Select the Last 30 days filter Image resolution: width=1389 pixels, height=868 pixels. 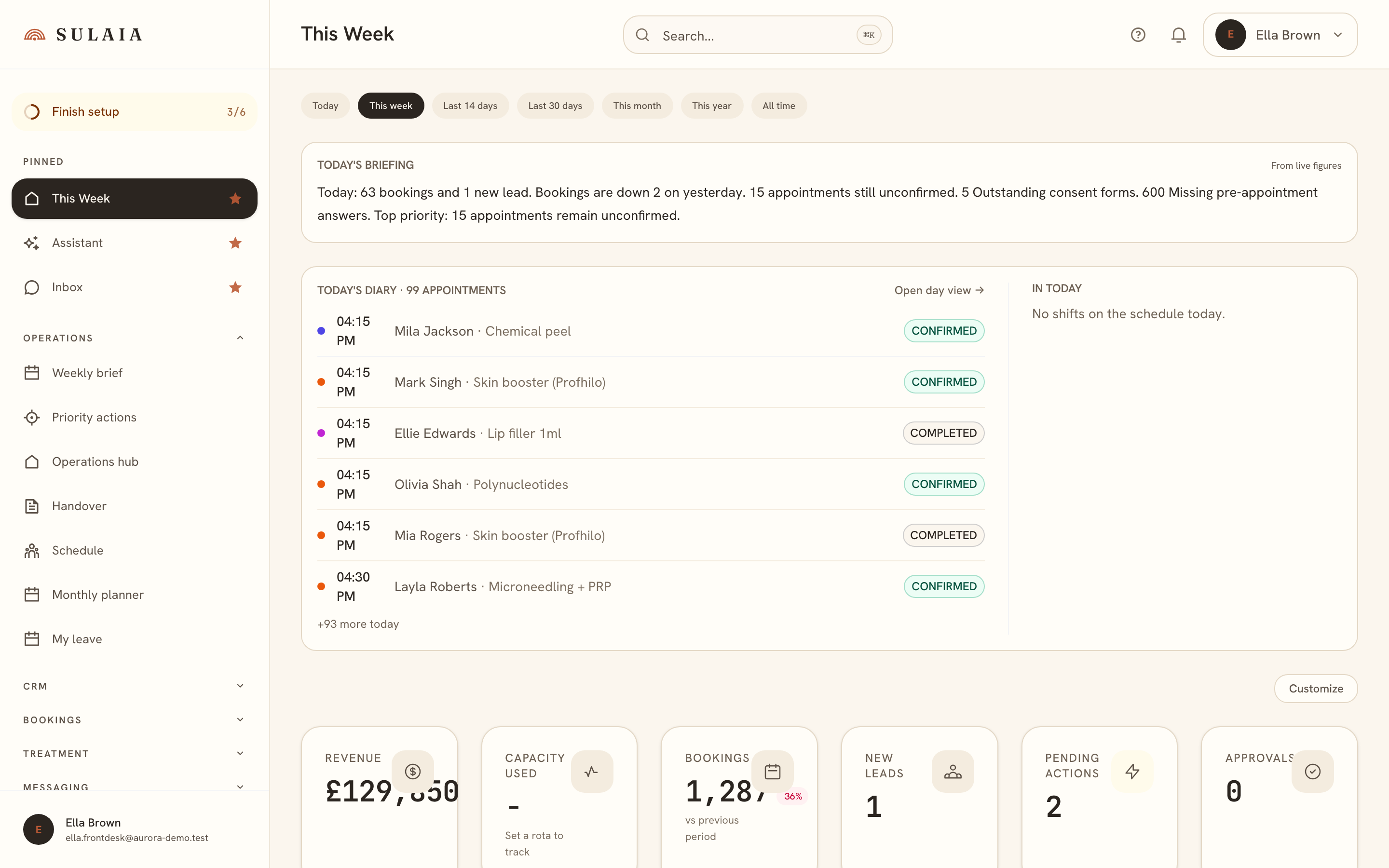tap(555, 106)
